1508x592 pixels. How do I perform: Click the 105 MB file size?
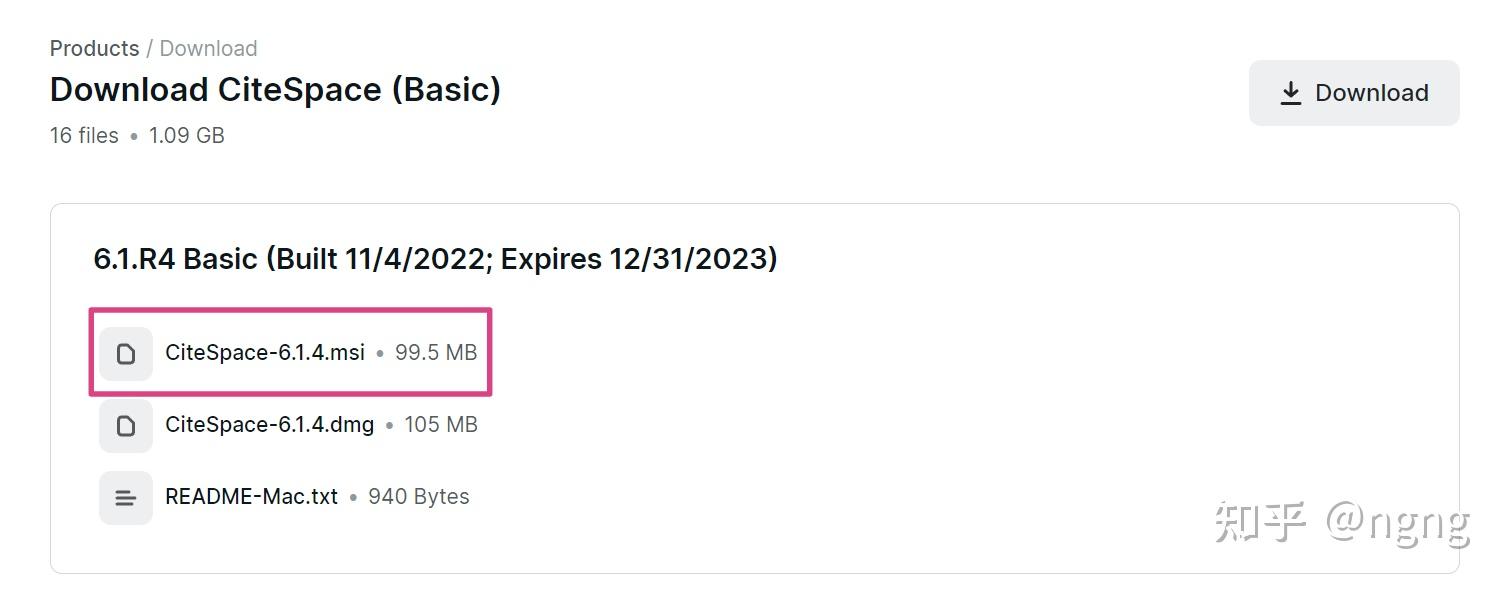coord(441,425)
